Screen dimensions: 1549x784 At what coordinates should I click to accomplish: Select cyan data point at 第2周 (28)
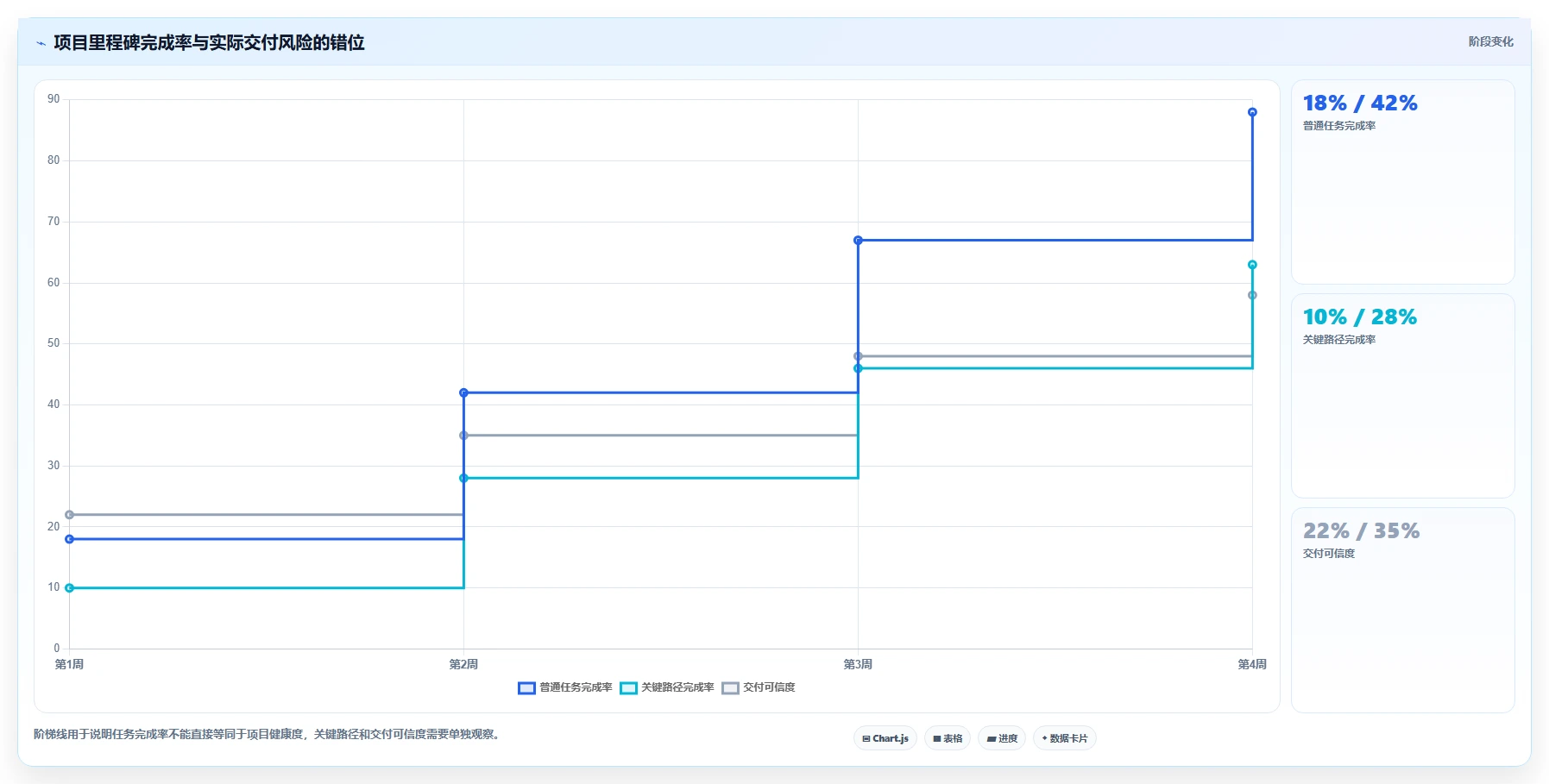tap(463, 478)
